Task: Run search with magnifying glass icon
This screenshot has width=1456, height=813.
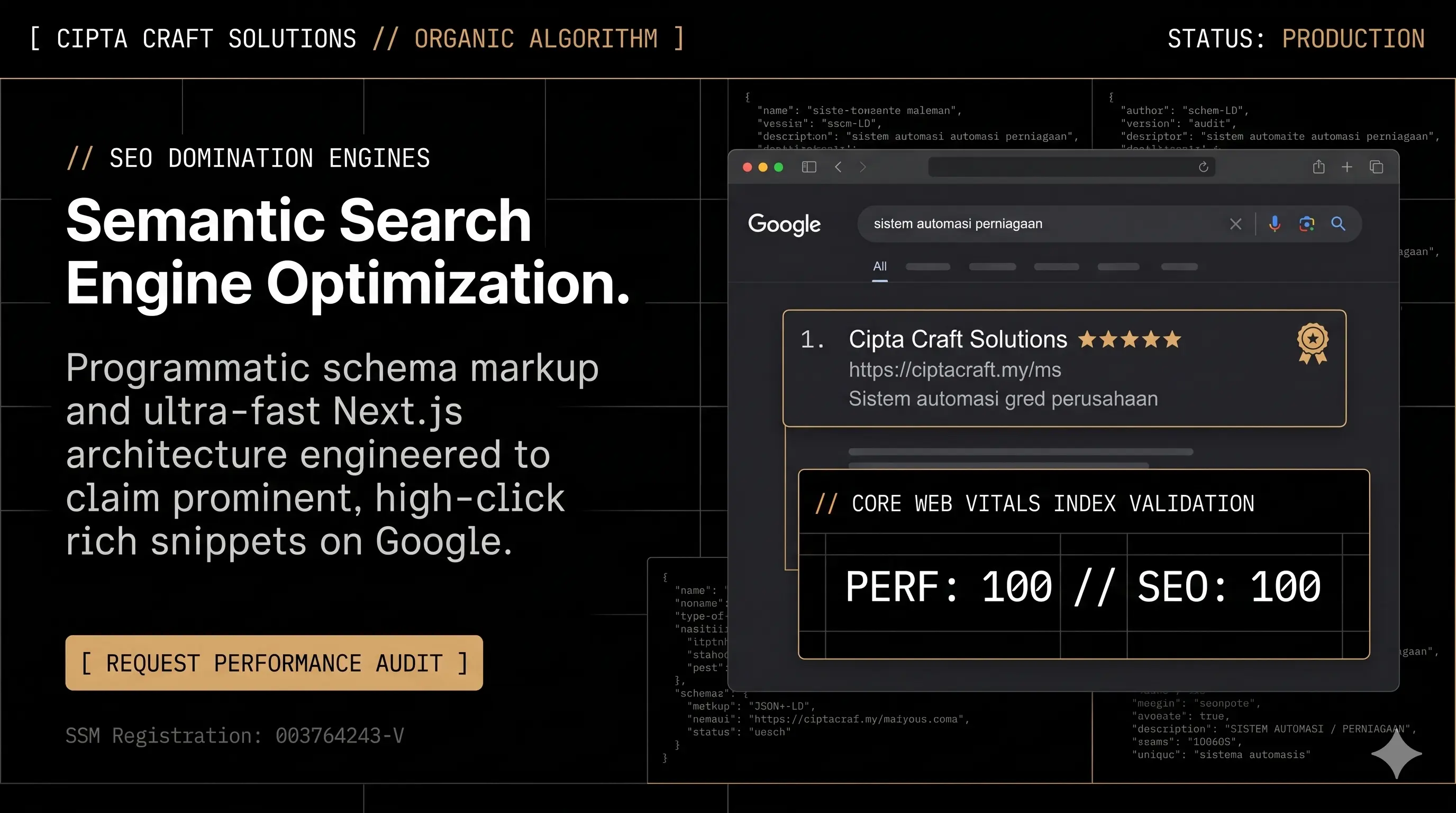Action: pyautogui.click(x=1338, y=224)
